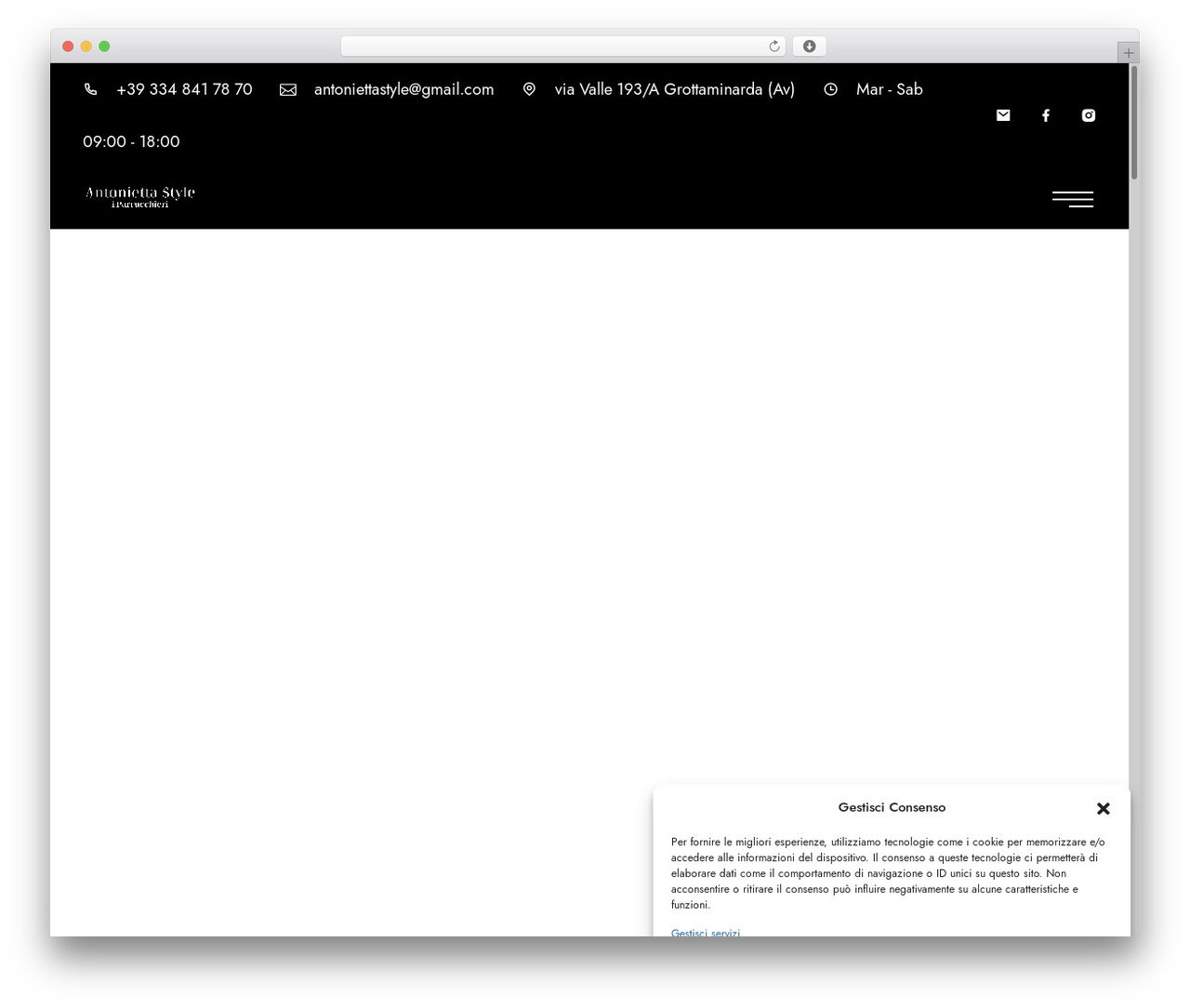1190x1008 pixels.
Task: Click the phone icon in the top bar
Action: pos(90,89)
